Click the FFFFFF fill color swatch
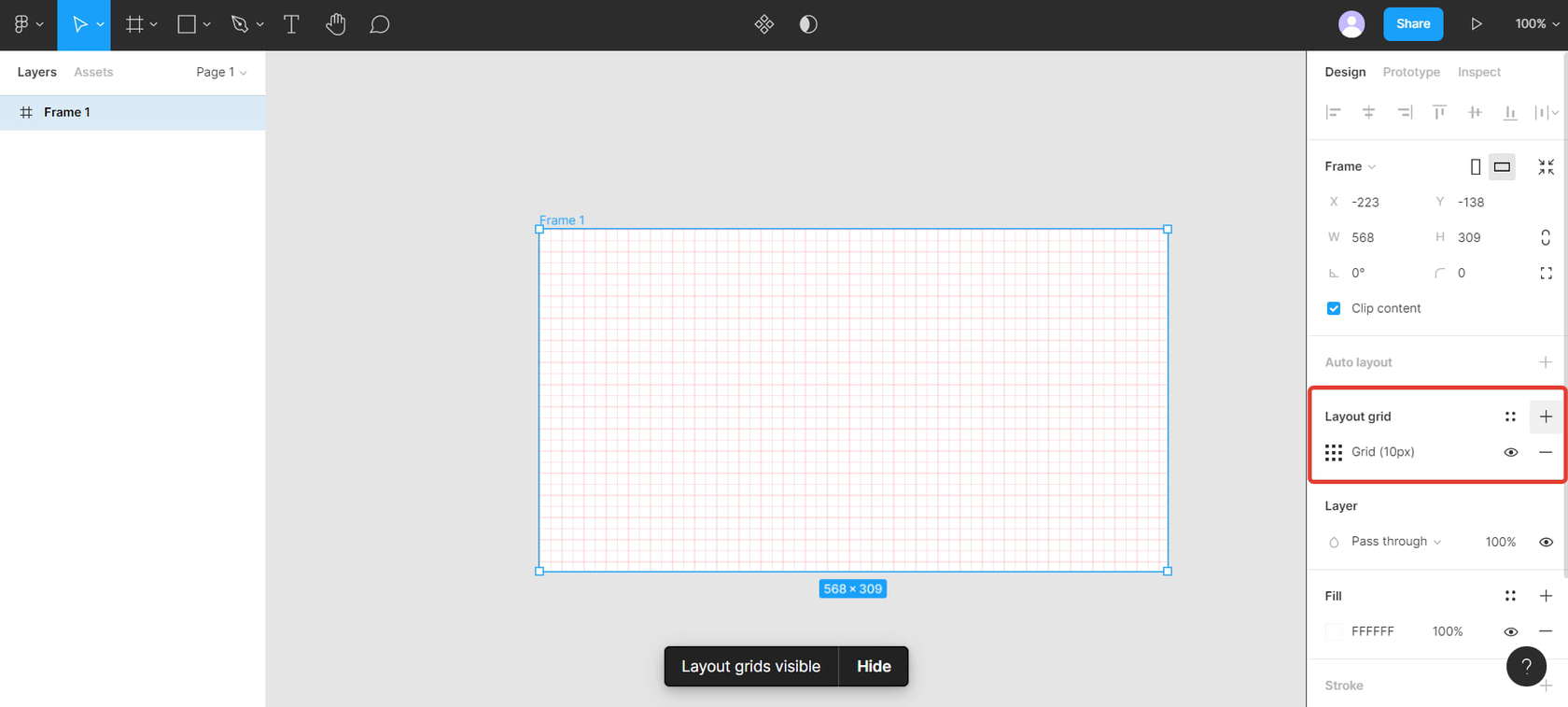Screen dimensions: 1568x707 (1334, 631)
